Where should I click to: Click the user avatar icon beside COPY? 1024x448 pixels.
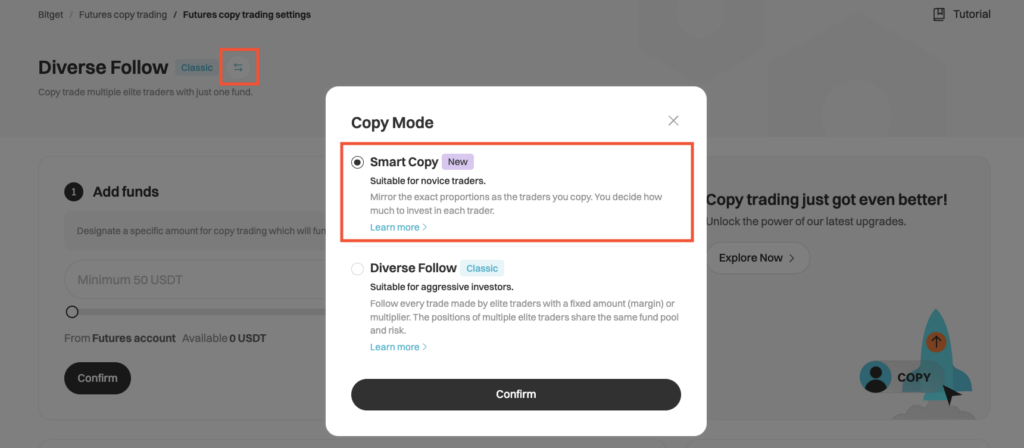point(877,377)
